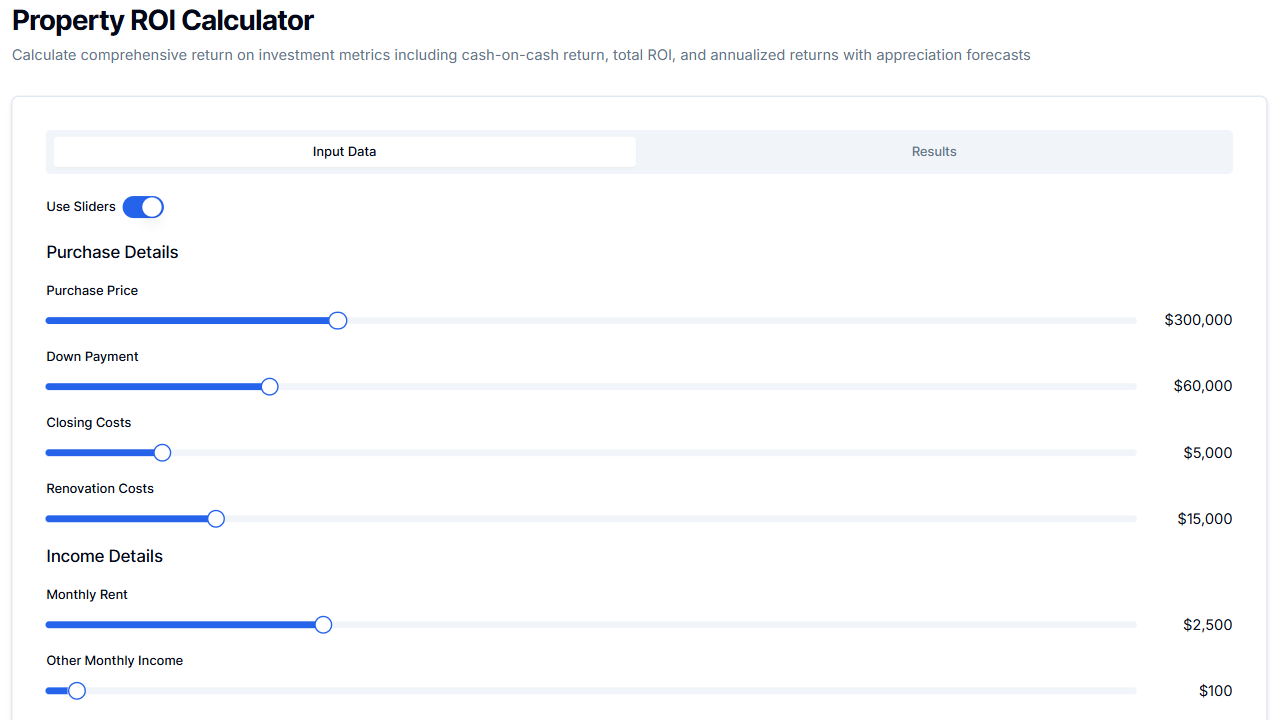Image resolution: width=1280 pixels, height=720 pixels.
Task: Click the Monthly Rent slider handle
Action: (323, 625)
